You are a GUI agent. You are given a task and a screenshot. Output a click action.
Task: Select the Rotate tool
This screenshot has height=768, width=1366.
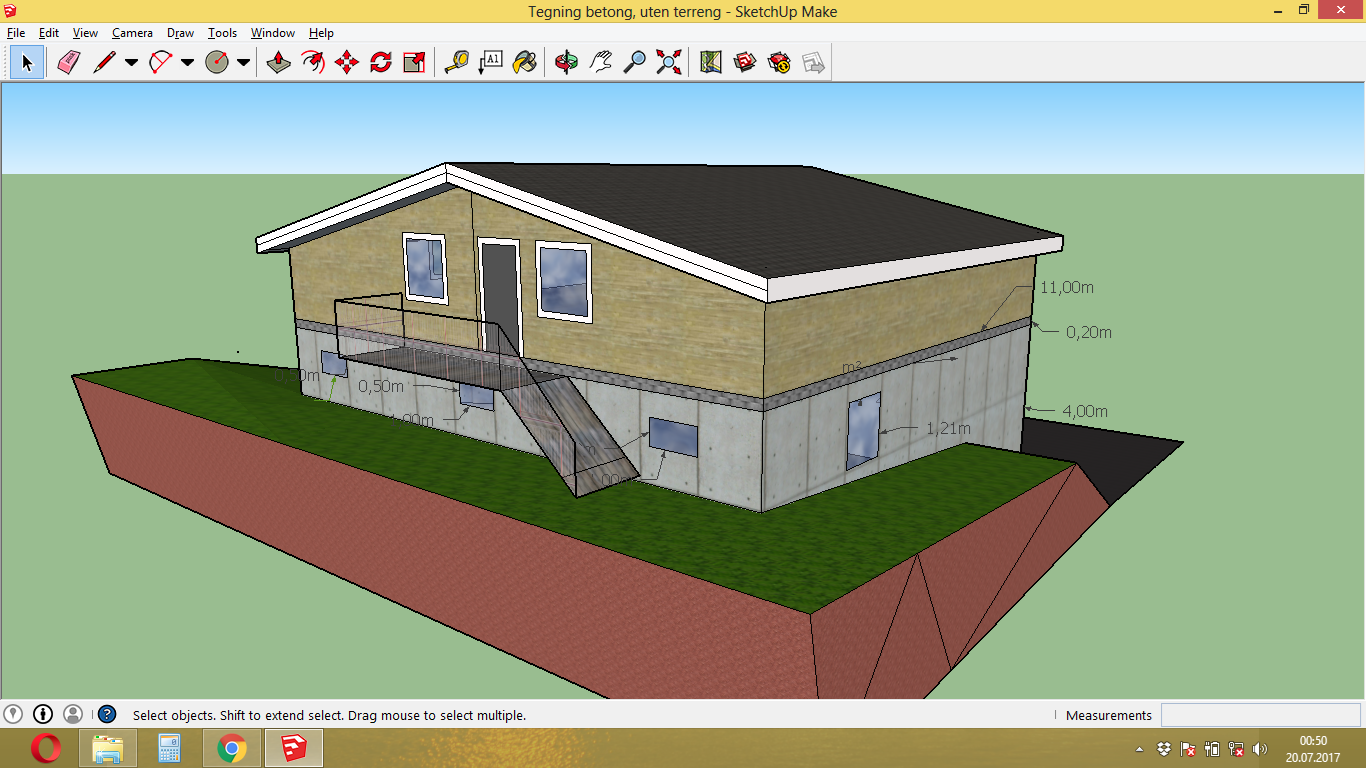coord(381,62)
